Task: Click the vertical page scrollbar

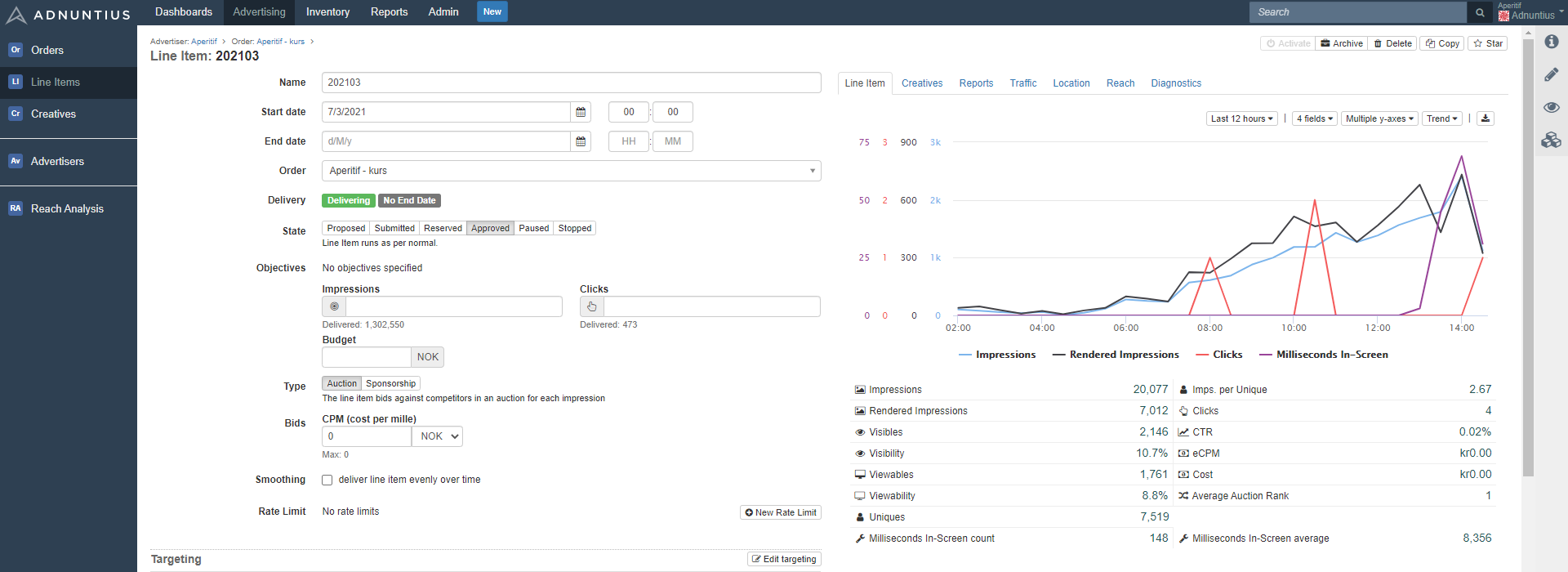Action: (x=1528, y=245)
